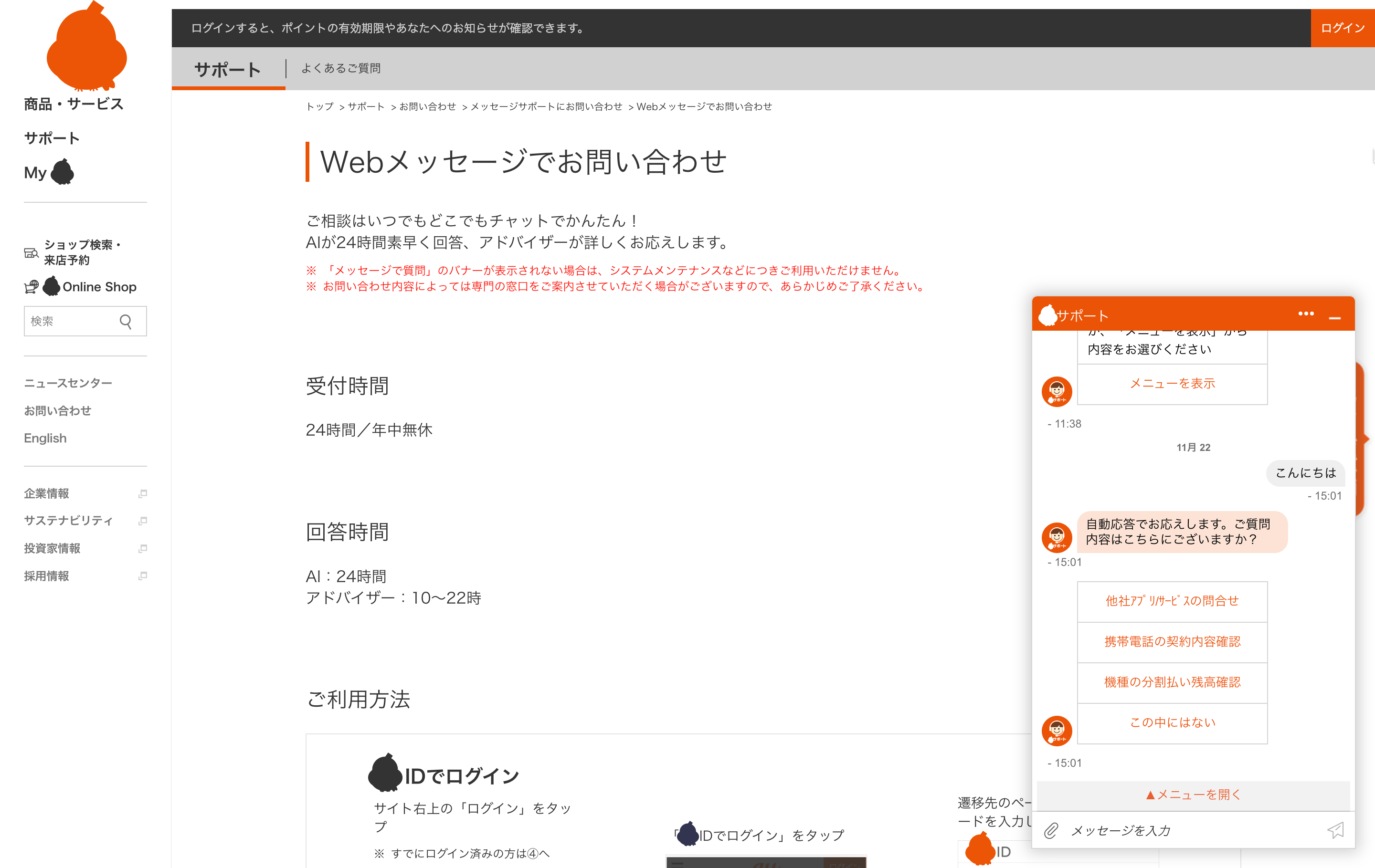Open 企業情報 via its external link icon
The height and width of the screenshot is (868, 1375).
tap(142, 493)
